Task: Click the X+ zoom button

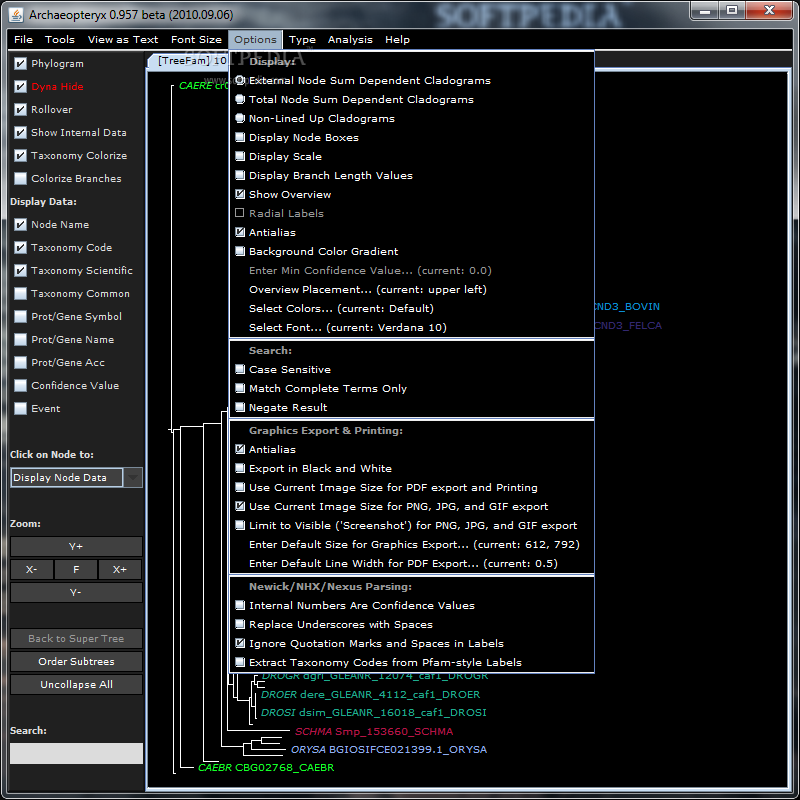Action: (120, 569)
